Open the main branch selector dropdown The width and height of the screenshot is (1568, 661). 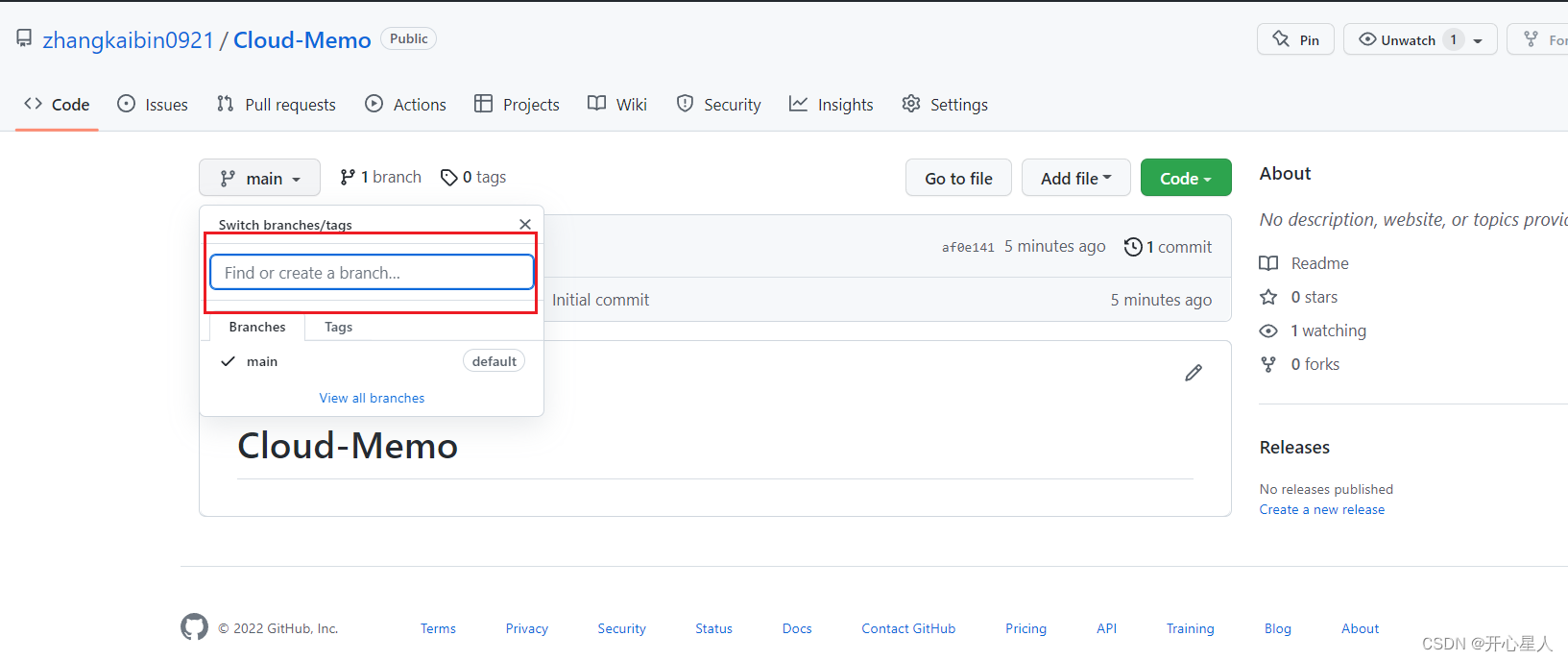click(259, 178)
